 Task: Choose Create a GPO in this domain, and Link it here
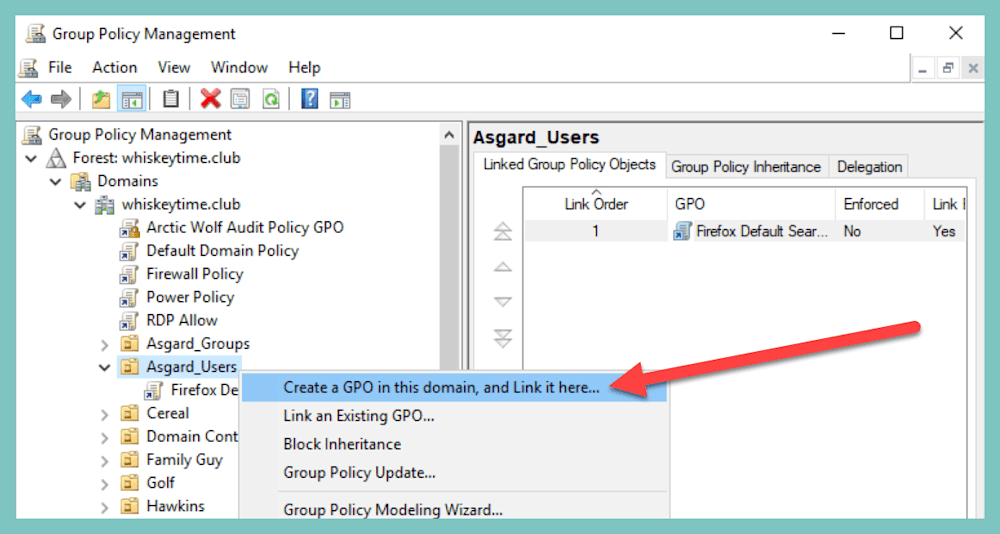coord(454,388)
